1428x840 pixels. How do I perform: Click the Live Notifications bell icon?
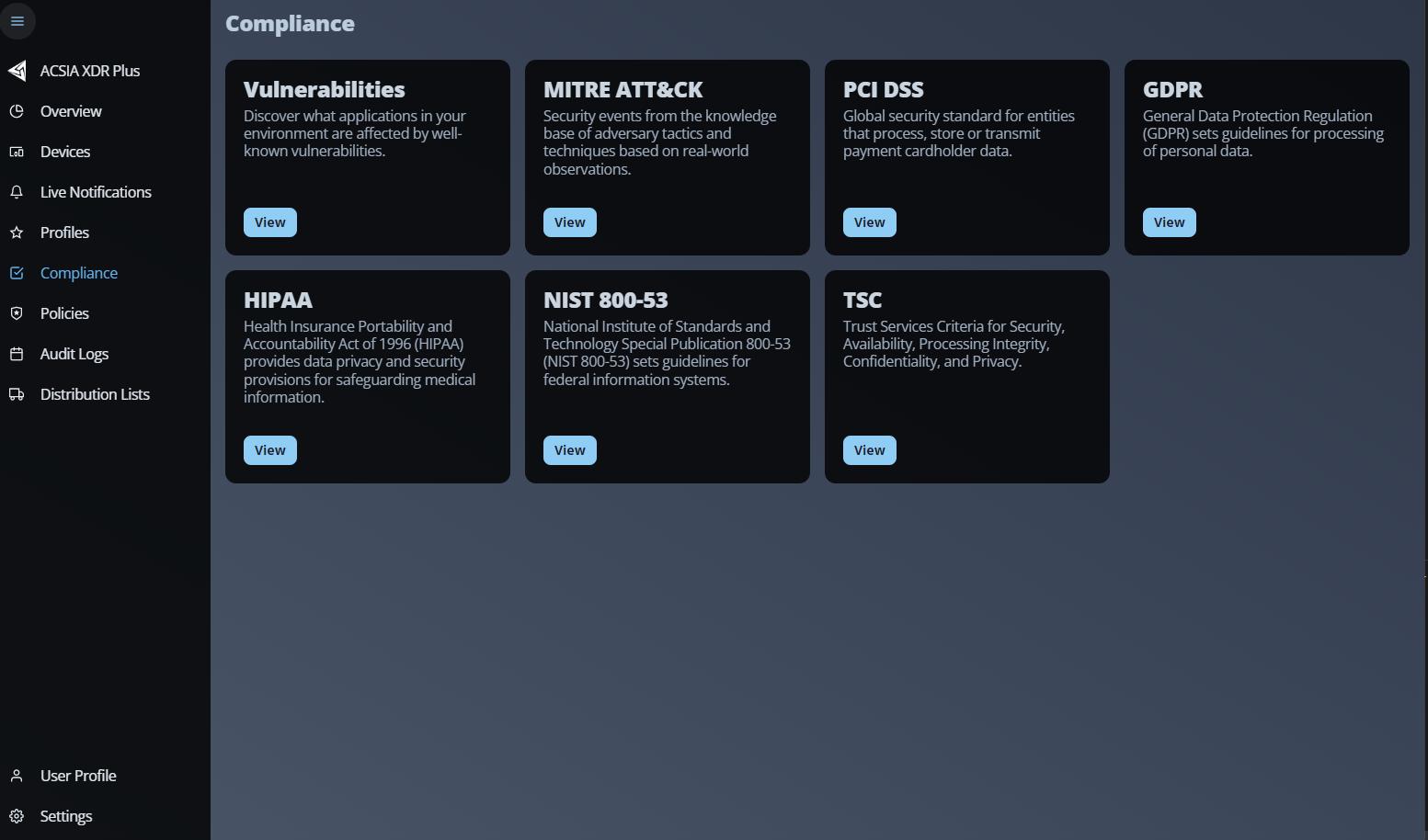pyautogui.click(x=17, y=192)
